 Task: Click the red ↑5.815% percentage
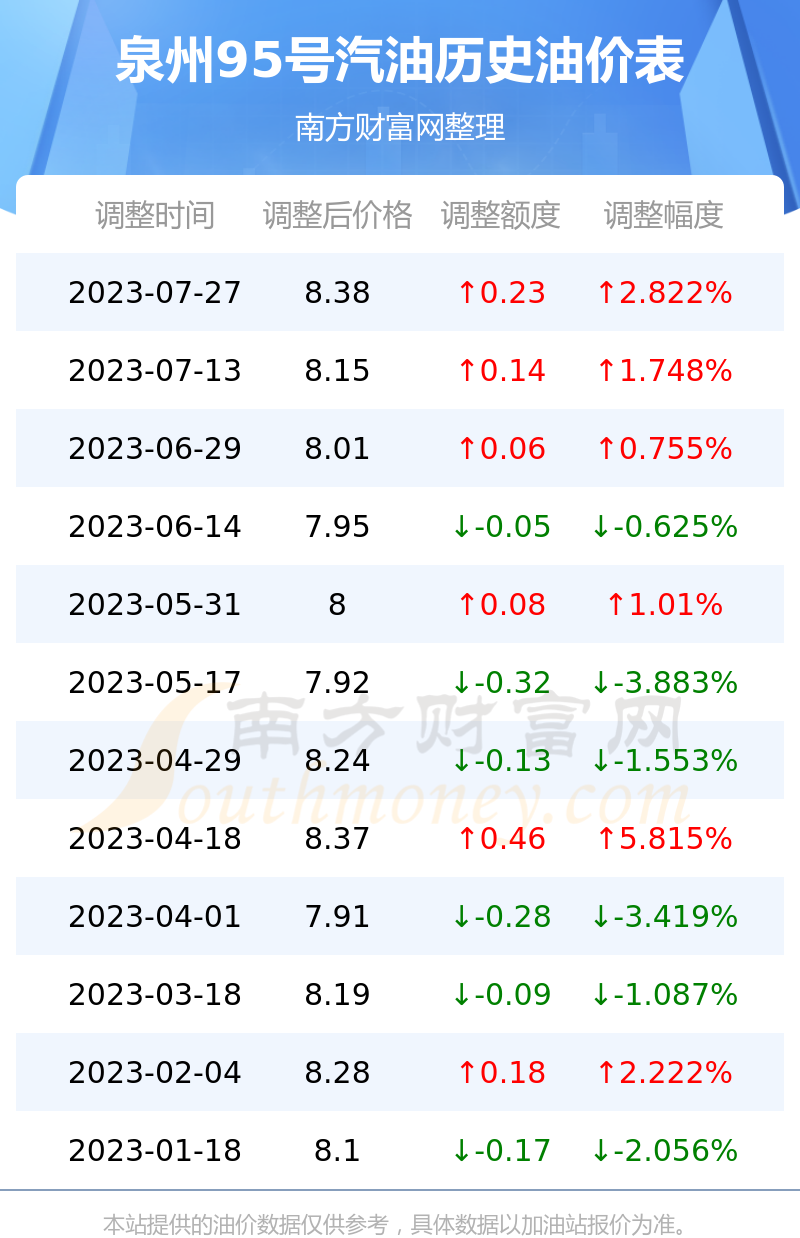664,839
